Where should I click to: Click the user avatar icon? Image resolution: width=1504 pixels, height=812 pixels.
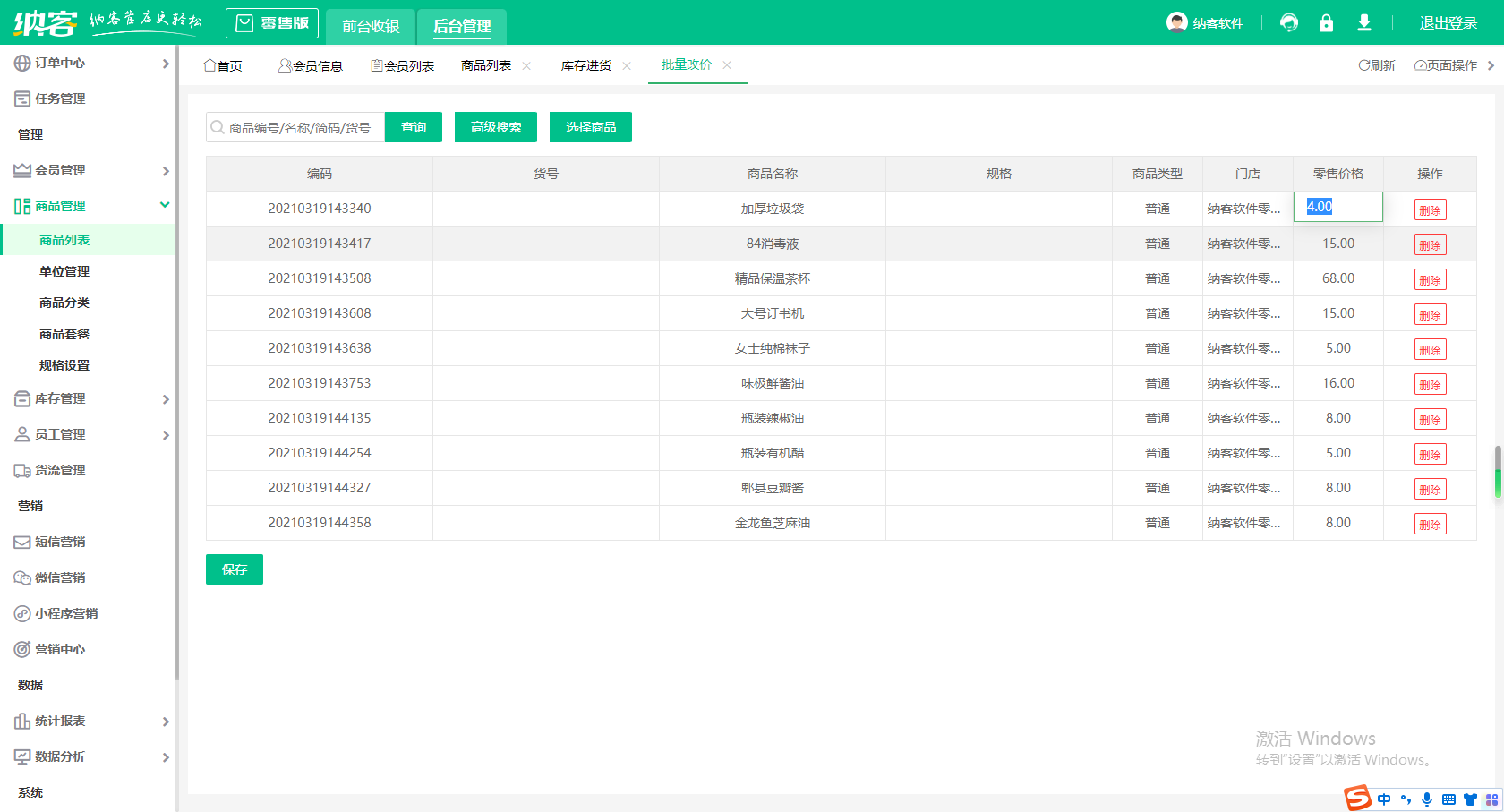coord(1176,22)
